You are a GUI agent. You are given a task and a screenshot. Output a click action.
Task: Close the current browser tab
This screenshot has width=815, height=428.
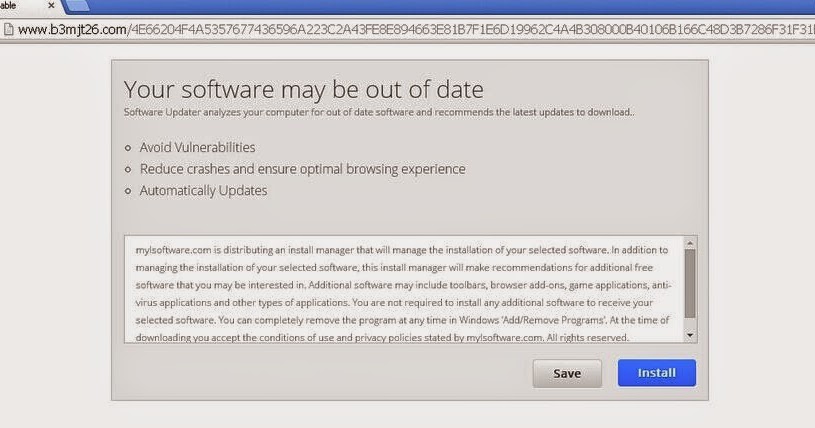[51, 5]
